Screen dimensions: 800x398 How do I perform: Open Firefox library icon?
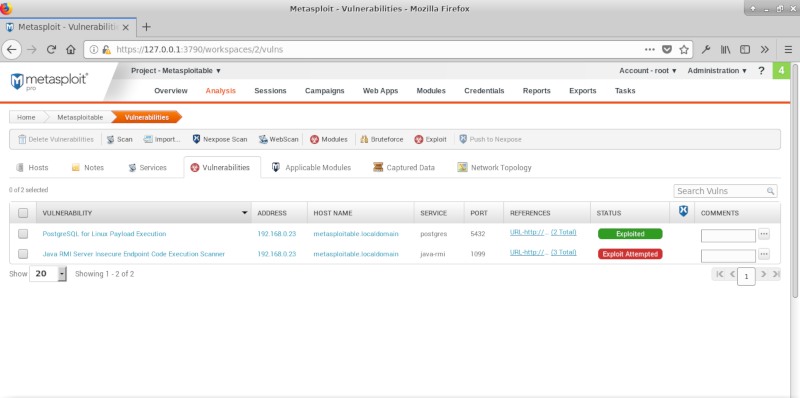point(726,49)
